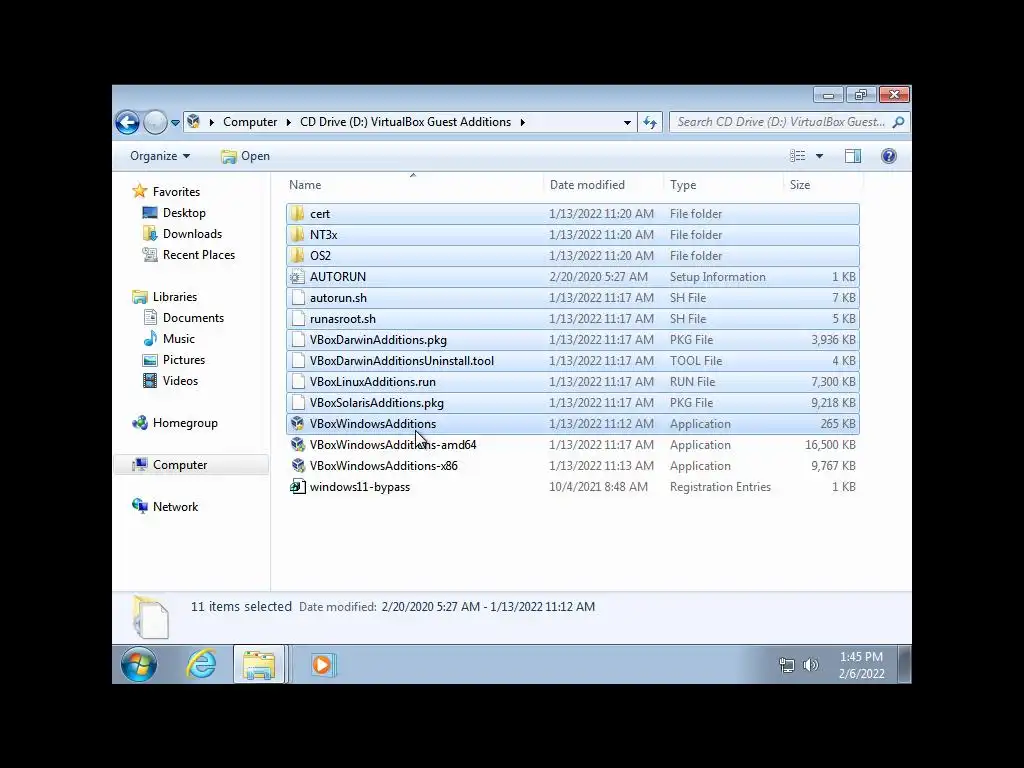The image size is (1024, 768).
Task: Select Homegroup in navigation pane
Action: [x=185, y=423]
